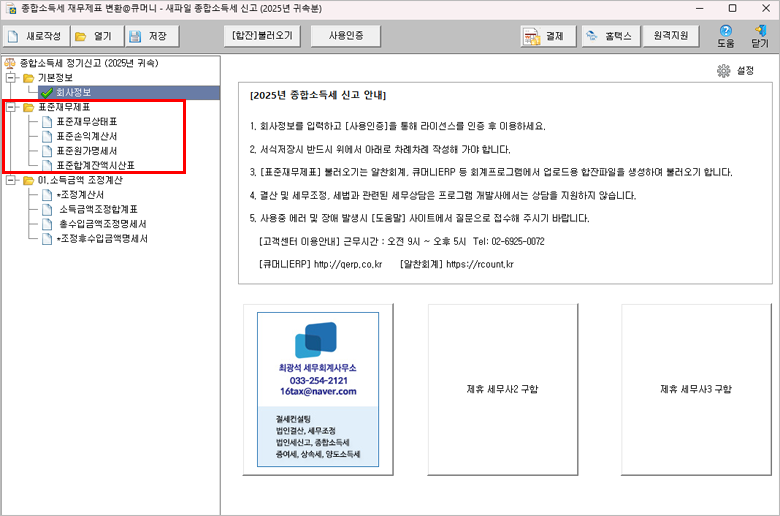Click the title bar application icon
780x516 pixels.
coord(10,8)
